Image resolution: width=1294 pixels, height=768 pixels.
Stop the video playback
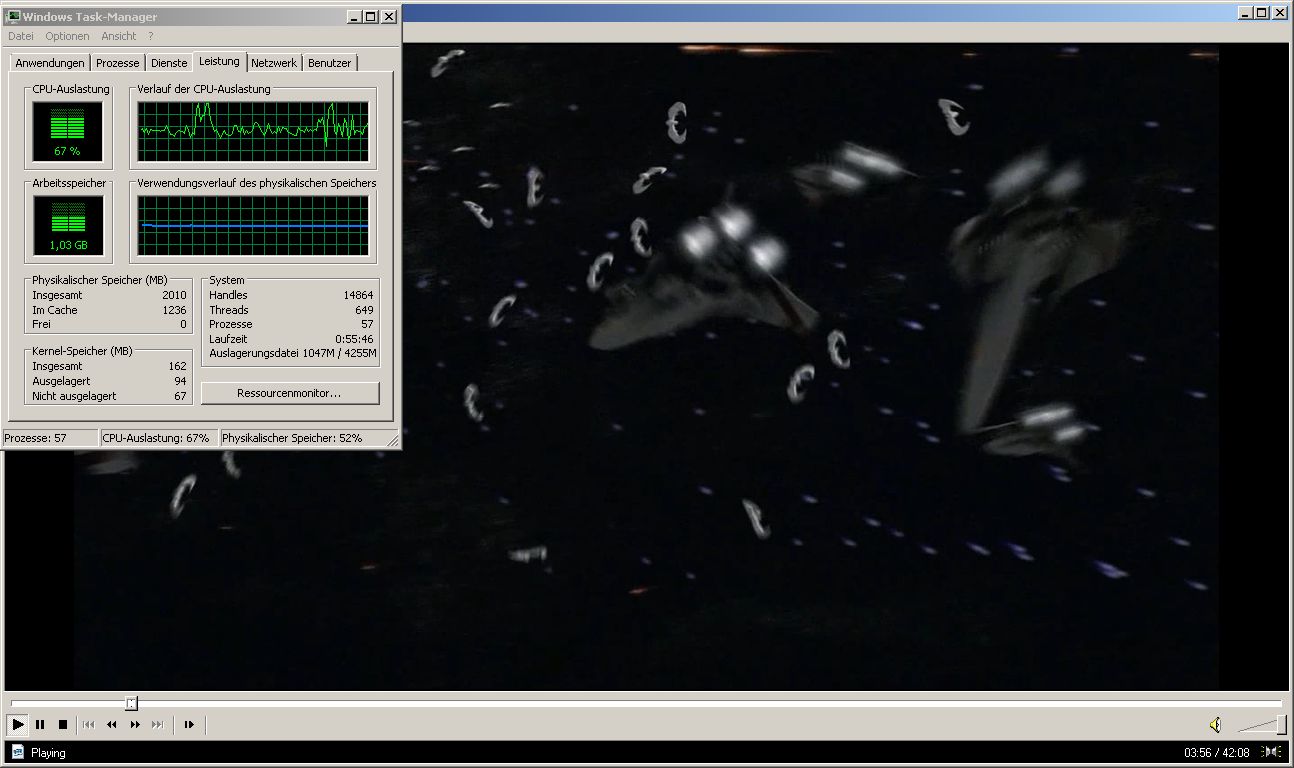pos(62,725)
